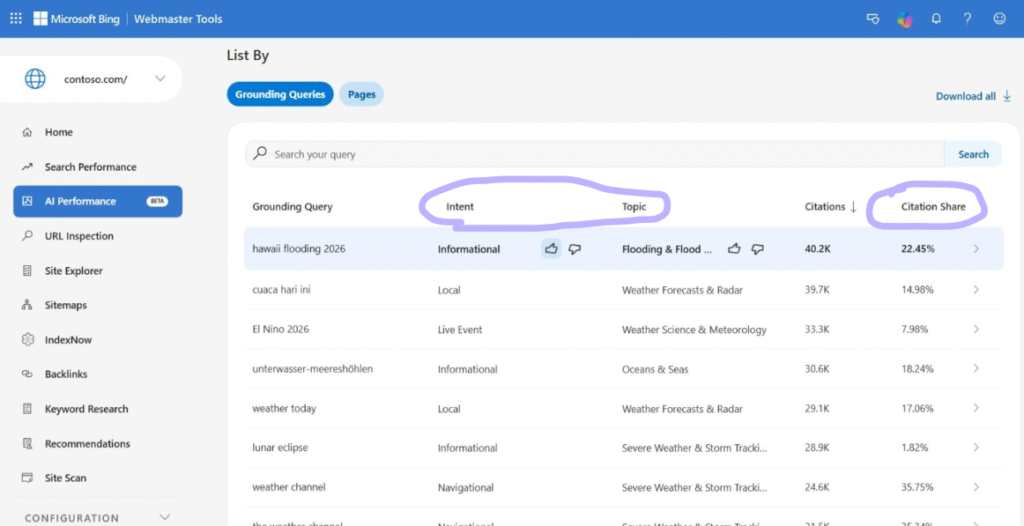
Task: Click the Recommendations icon
Action: coord(27,444)
